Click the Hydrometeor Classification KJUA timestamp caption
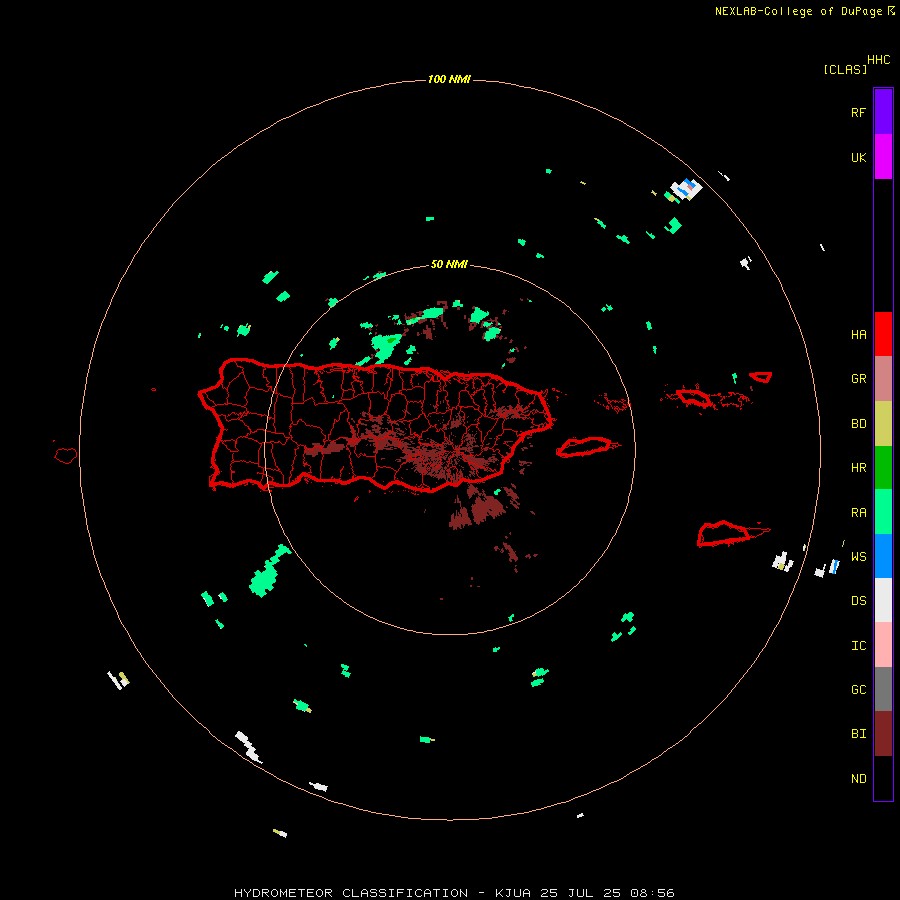The image size is (900, 900). point(454,893)
